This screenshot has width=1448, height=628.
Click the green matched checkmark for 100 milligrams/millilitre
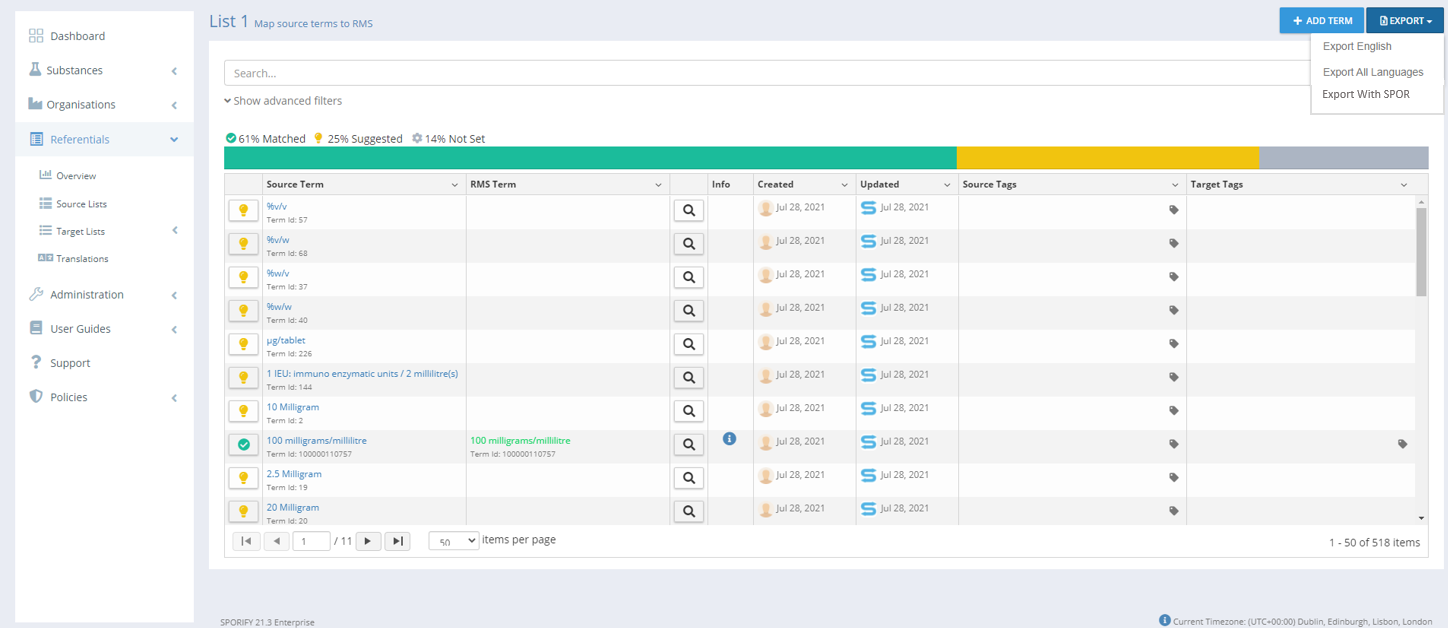243,444
